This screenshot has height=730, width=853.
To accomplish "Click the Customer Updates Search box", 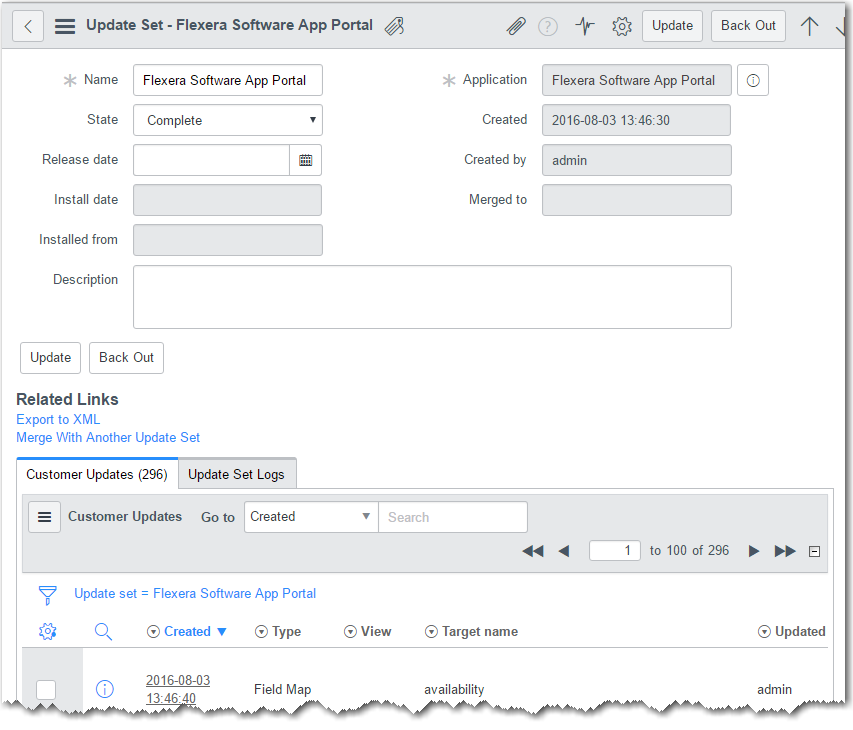I will pos(453,517).
